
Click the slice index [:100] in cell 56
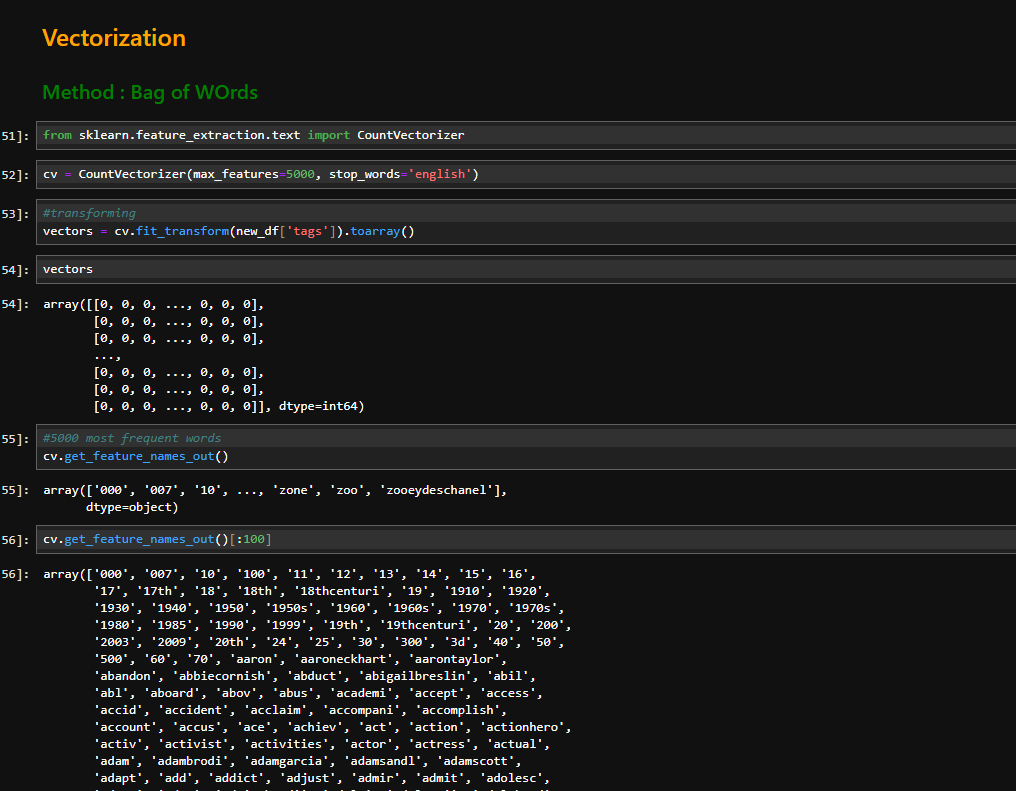coord(250,540)
